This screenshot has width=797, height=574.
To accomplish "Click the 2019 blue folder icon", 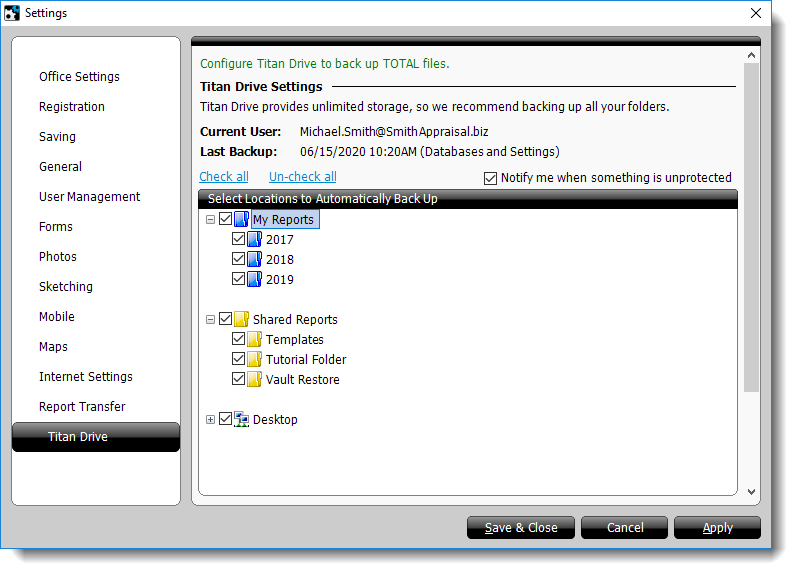I will point(254,280).
